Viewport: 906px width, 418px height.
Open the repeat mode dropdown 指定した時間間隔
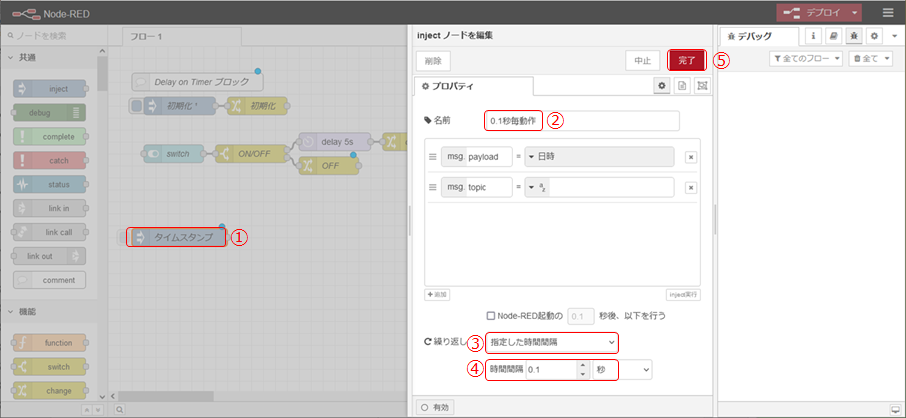click(x=551, y=343)
